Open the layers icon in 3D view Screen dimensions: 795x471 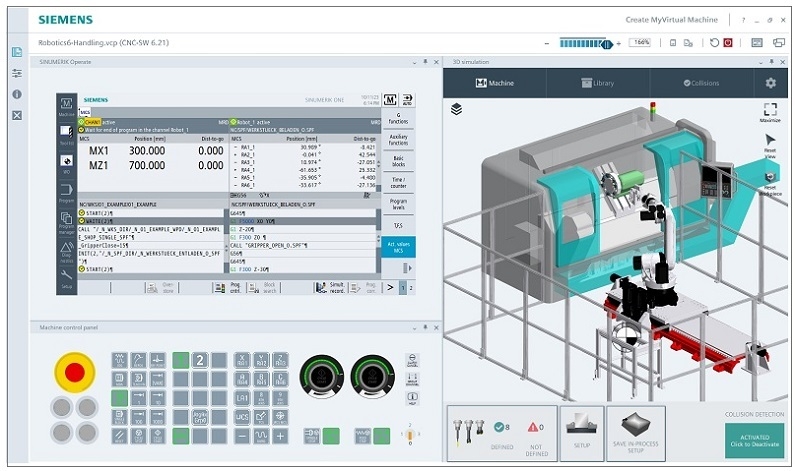456,109
